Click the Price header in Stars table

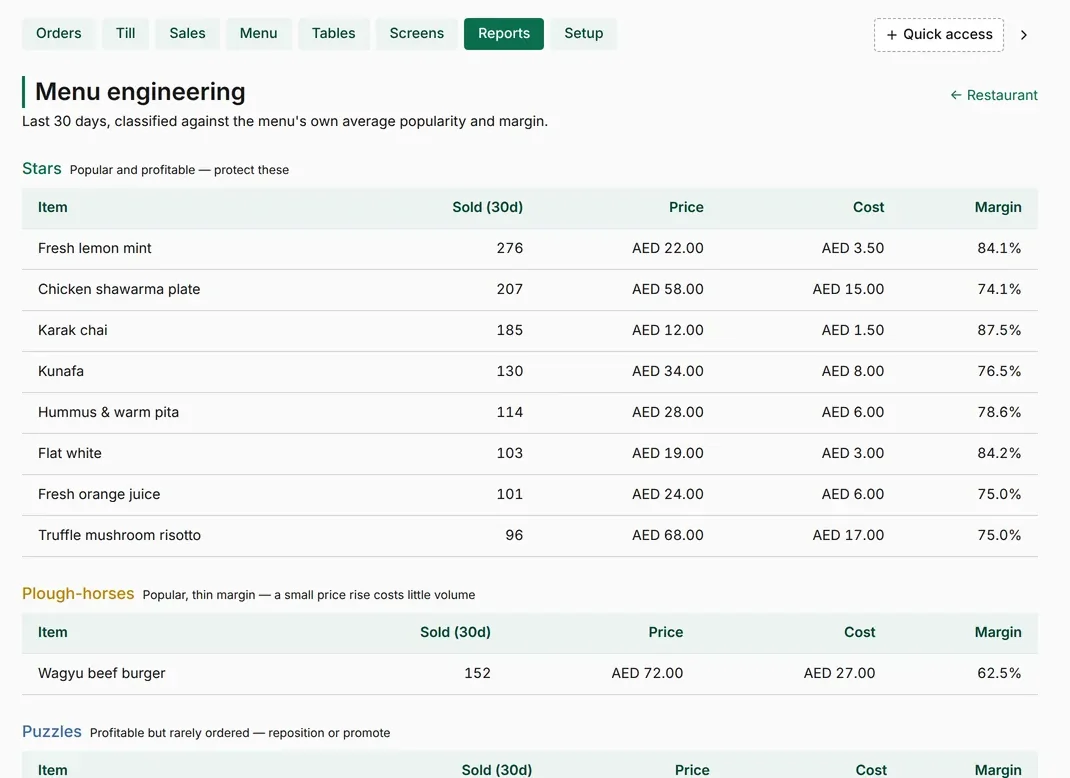686,207
